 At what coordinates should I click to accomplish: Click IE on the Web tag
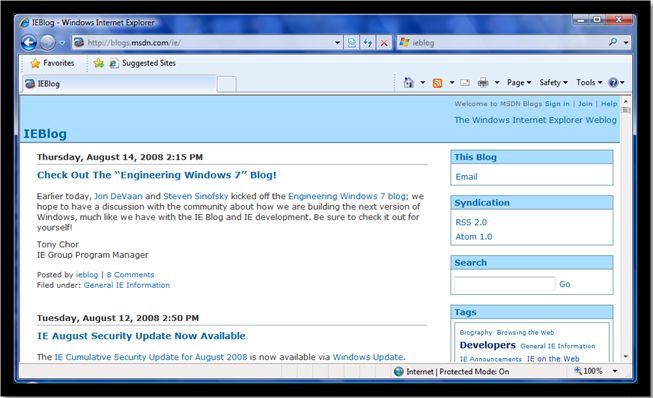tap(553, 358)
